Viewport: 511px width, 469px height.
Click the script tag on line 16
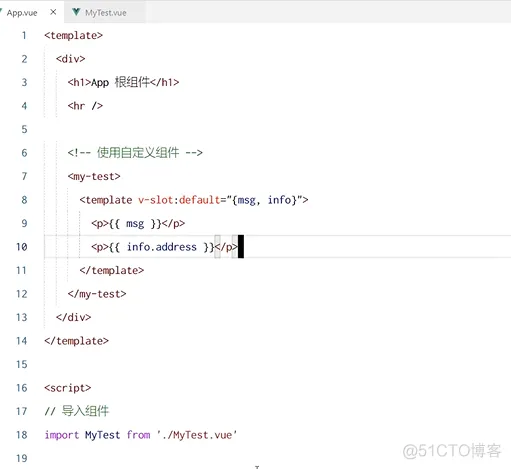(x=68, y=388)
